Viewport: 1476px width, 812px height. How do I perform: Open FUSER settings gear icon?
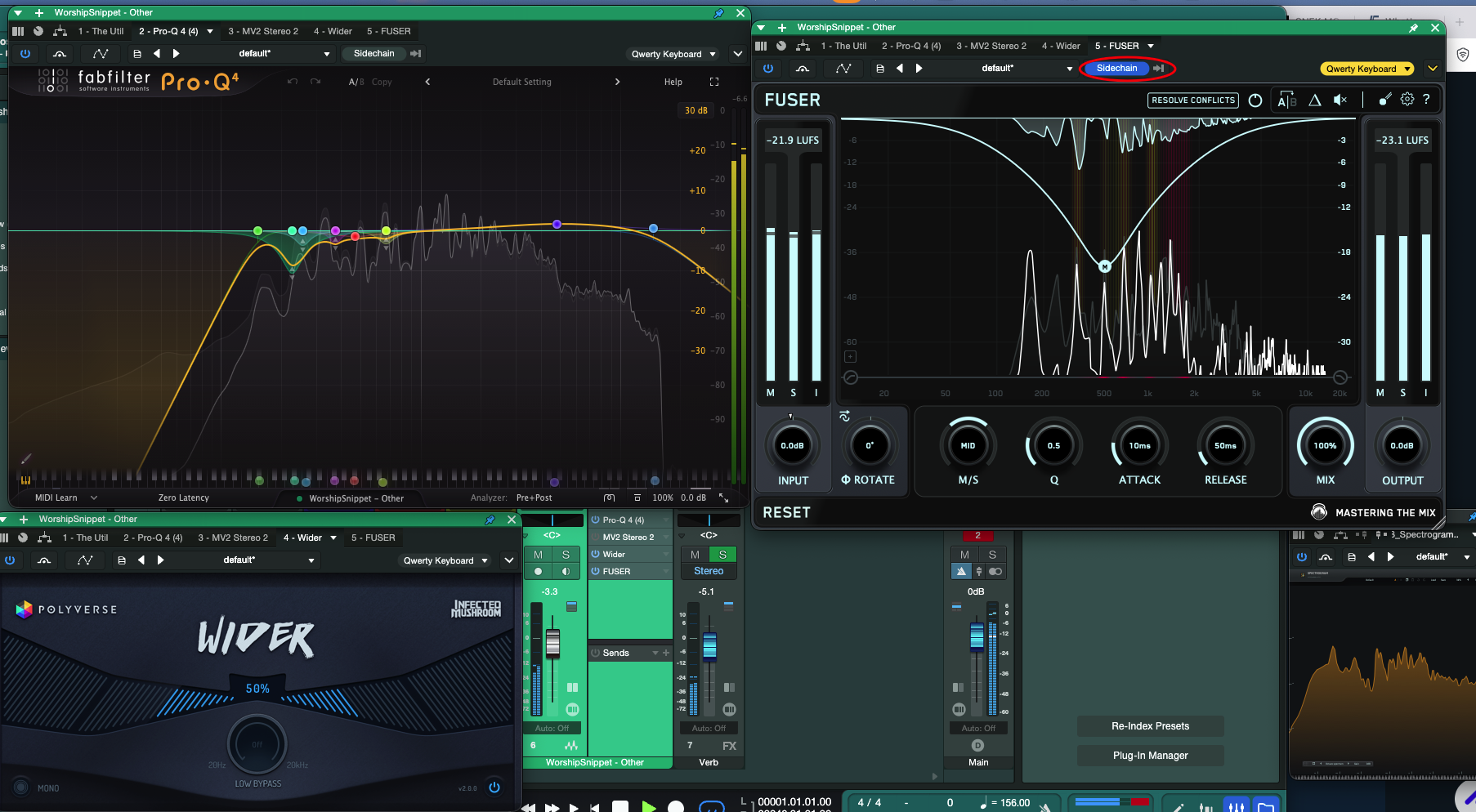[1407, 100]
